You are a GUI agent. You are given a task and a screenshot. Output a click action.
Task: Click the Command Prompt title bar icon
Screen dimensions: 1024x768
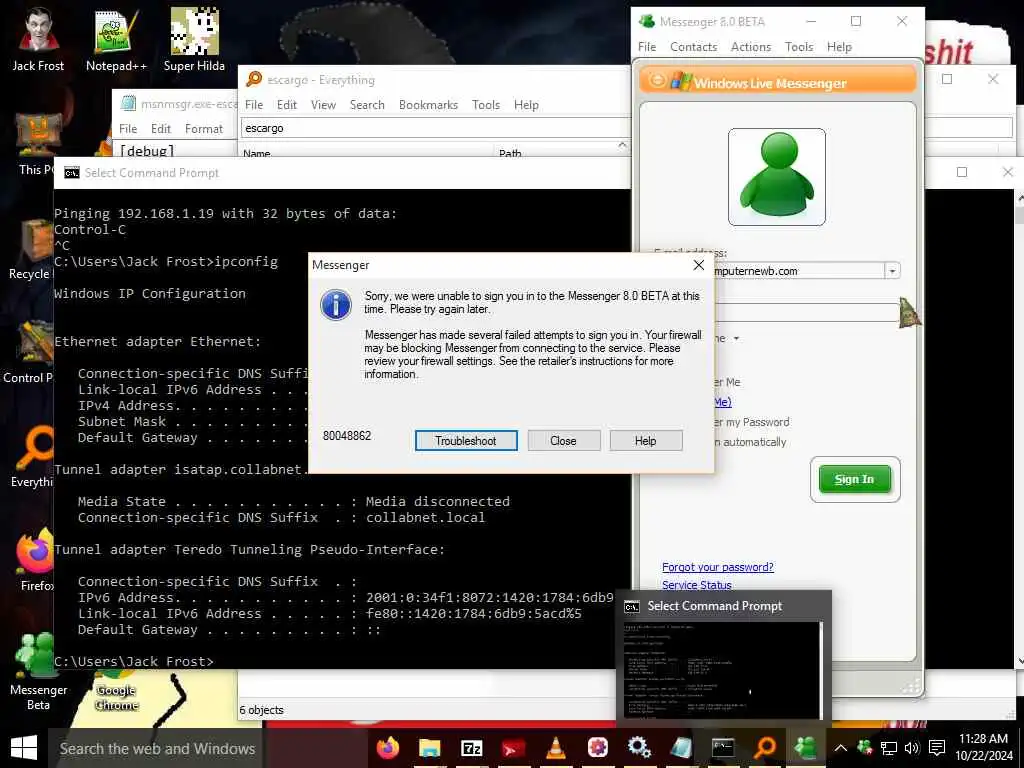point(72,172)
